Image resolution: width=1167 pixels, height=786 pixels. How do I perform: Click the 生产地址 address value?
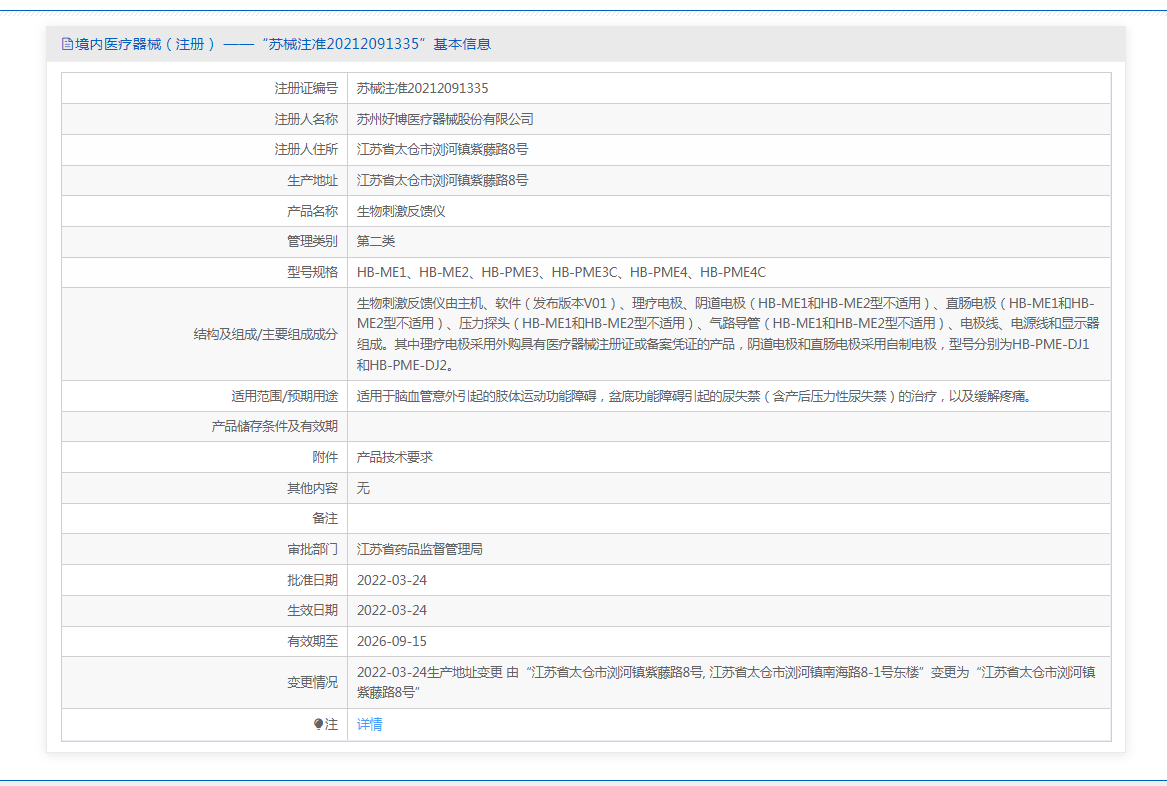[x=442, y=181]
